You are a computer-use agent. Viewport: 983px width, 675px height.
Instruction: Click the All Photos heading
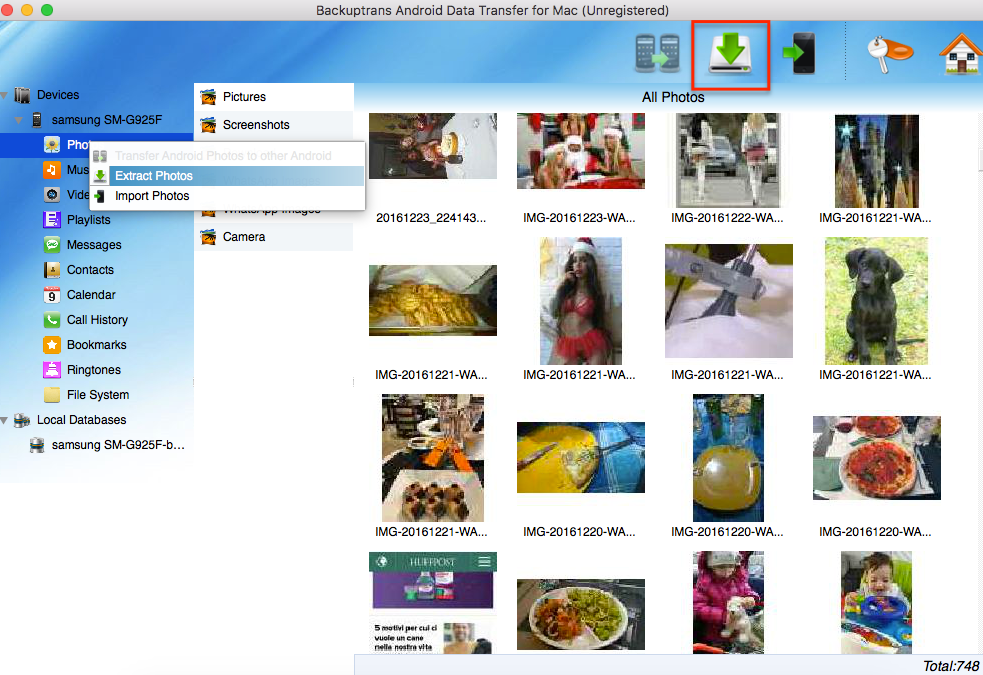point(673,98)
